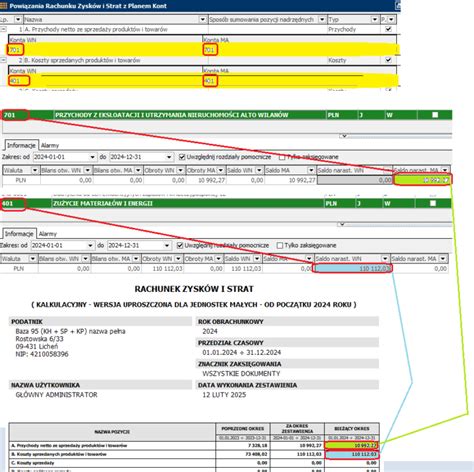The image size is (474, 472).
Task: Collapse row 2 Koszty sprzedanych produktów expander
Action: (x=3, y=60)
